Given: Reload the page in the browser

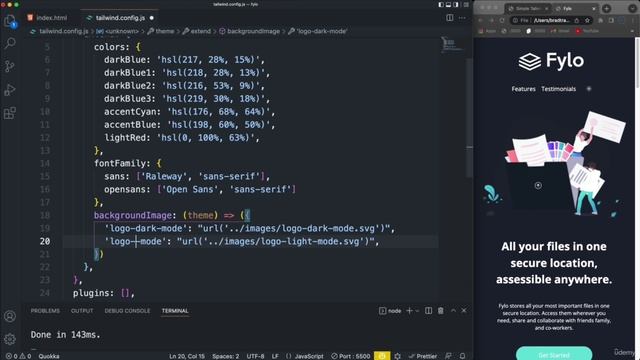Looking at the screenshot, I should click(502, 20).
